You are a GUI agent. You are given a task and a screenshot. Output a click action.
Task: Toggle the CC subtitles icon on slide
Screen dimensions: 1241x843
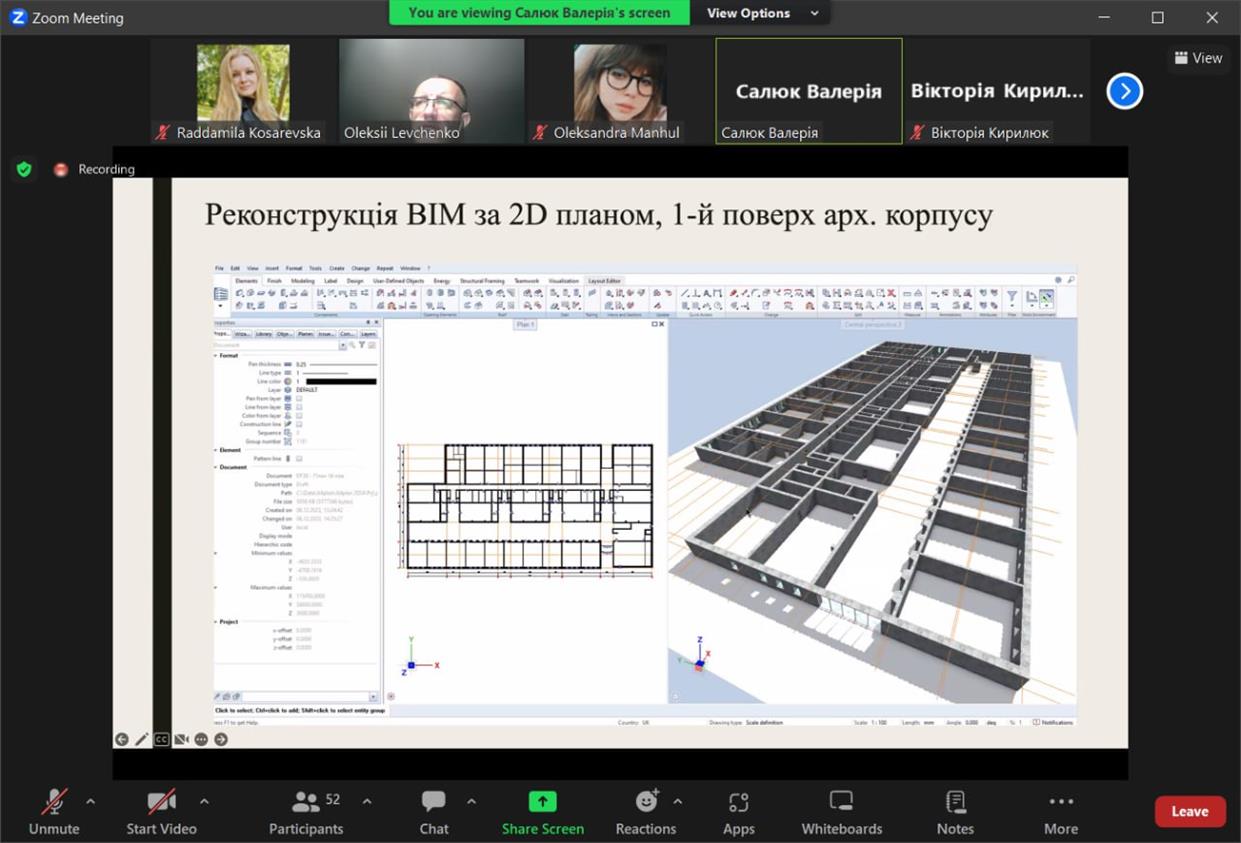click(x=161, y=739)
